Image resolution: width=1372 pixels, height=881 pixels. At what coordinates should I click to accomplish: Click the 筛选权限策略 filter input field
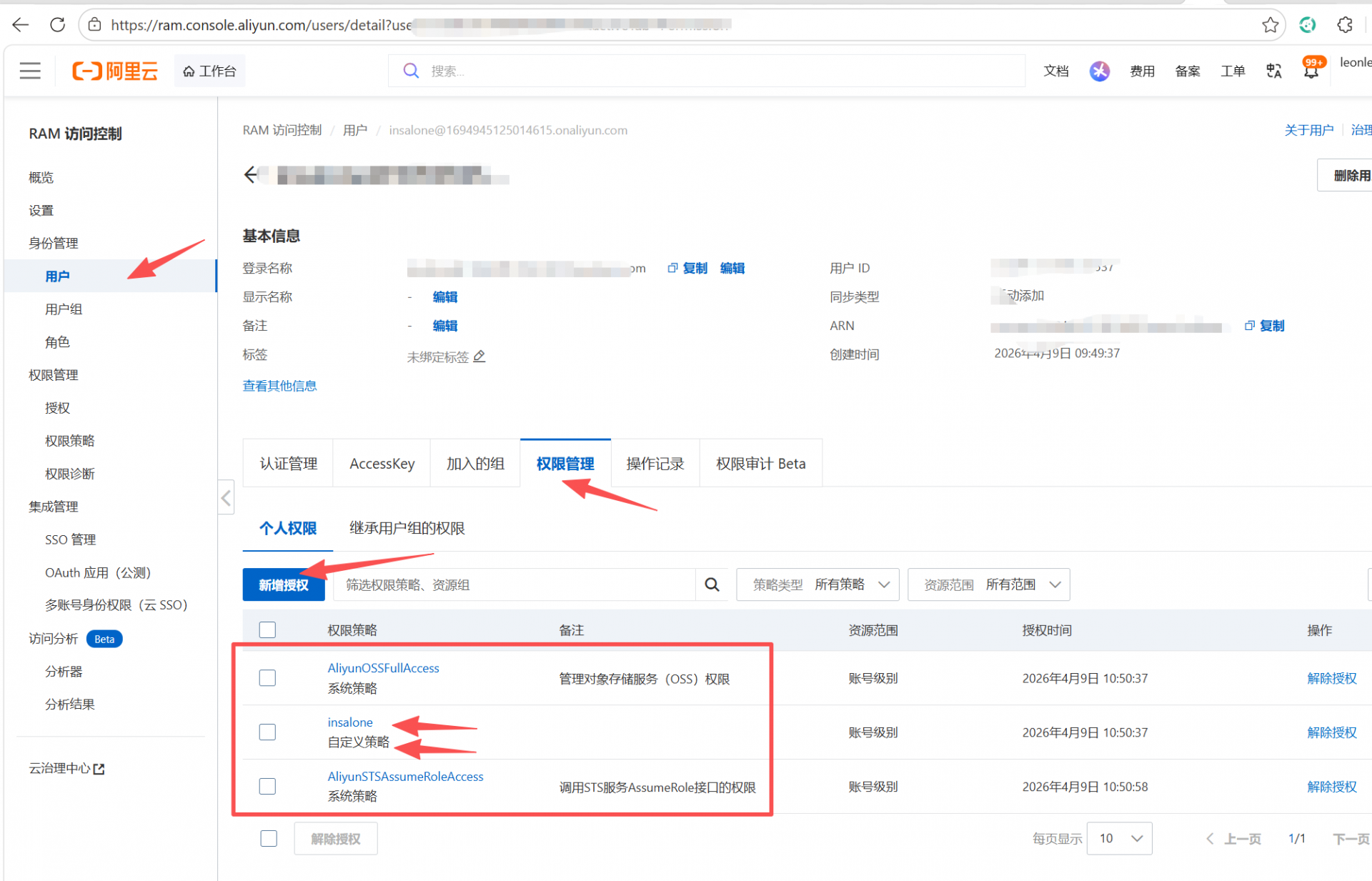[x=514, y=584]
